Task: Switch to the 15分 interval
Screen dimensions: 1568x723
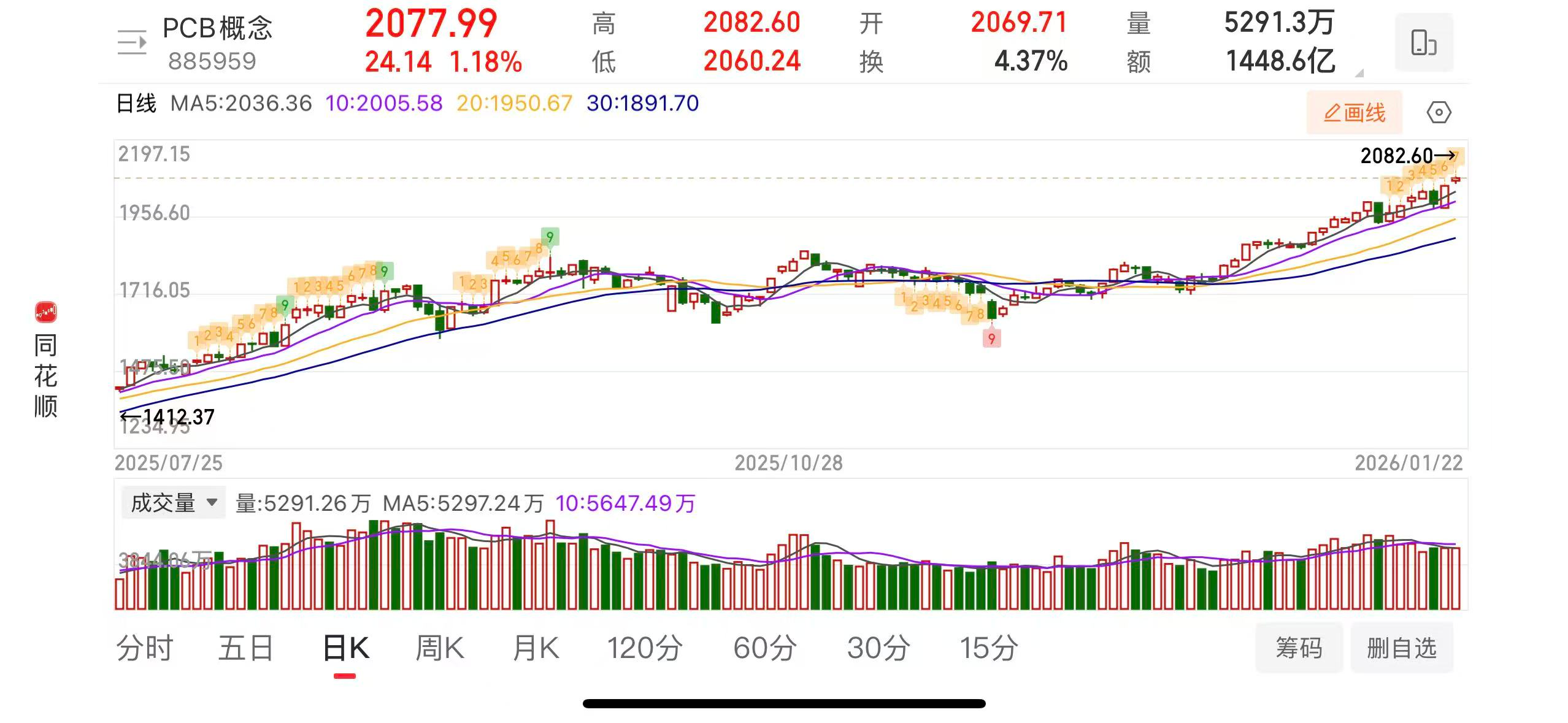Action: pos(993,646)
